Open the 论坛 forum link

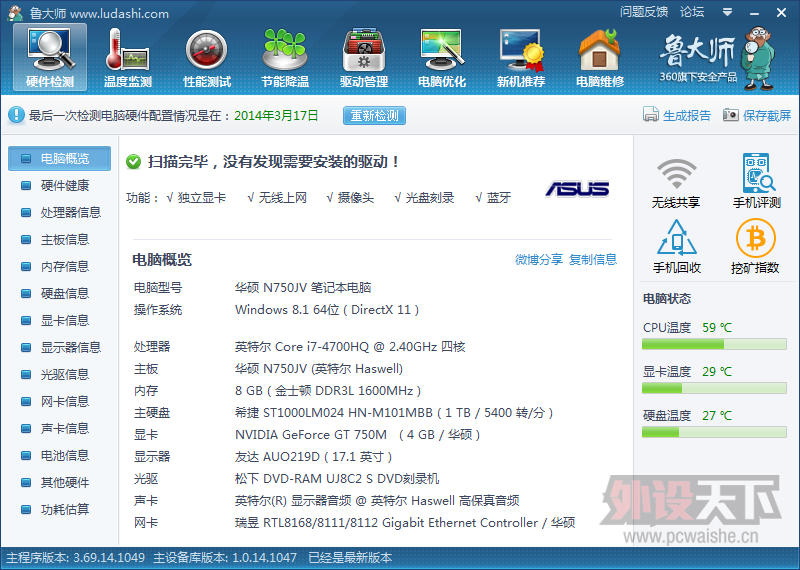pos(692,12)
